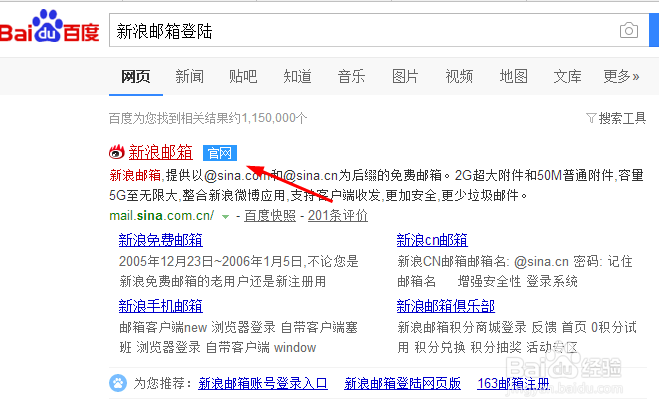Click description text 新浪邮箱积分商城登录
Image resolution: width=659 pixels, height=411 pixels.
(517, 337)
